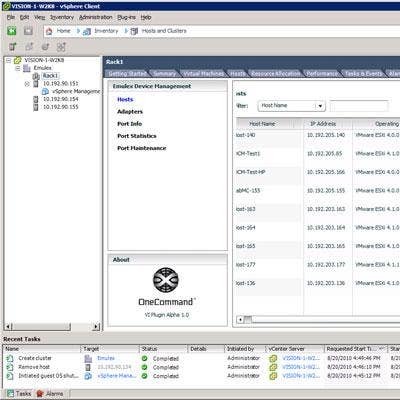Select the Rack1 cluster in tree
Screen dimensions: 400x400
tap(50, 76)
